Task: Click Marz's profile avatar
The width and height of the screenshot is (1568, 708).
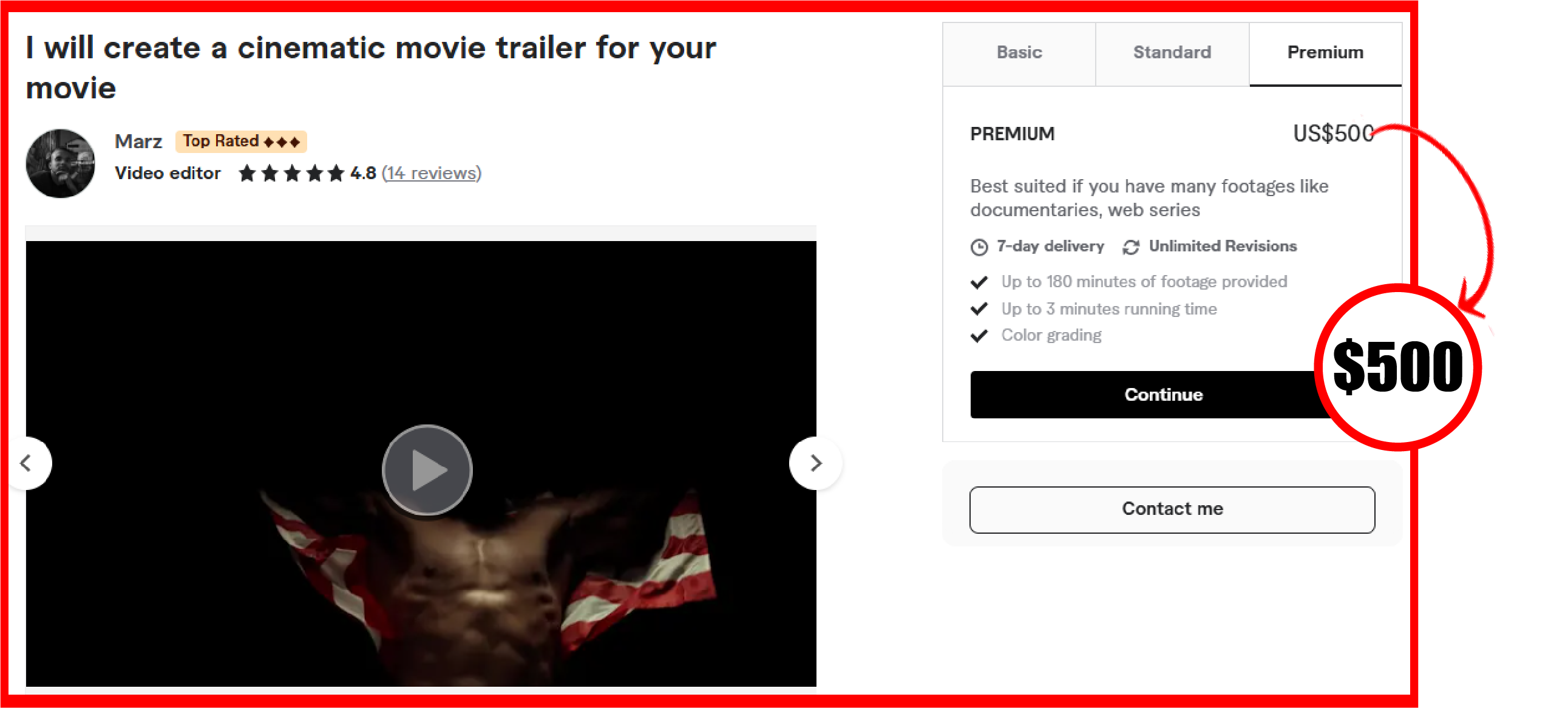Action: pos(60,163)
